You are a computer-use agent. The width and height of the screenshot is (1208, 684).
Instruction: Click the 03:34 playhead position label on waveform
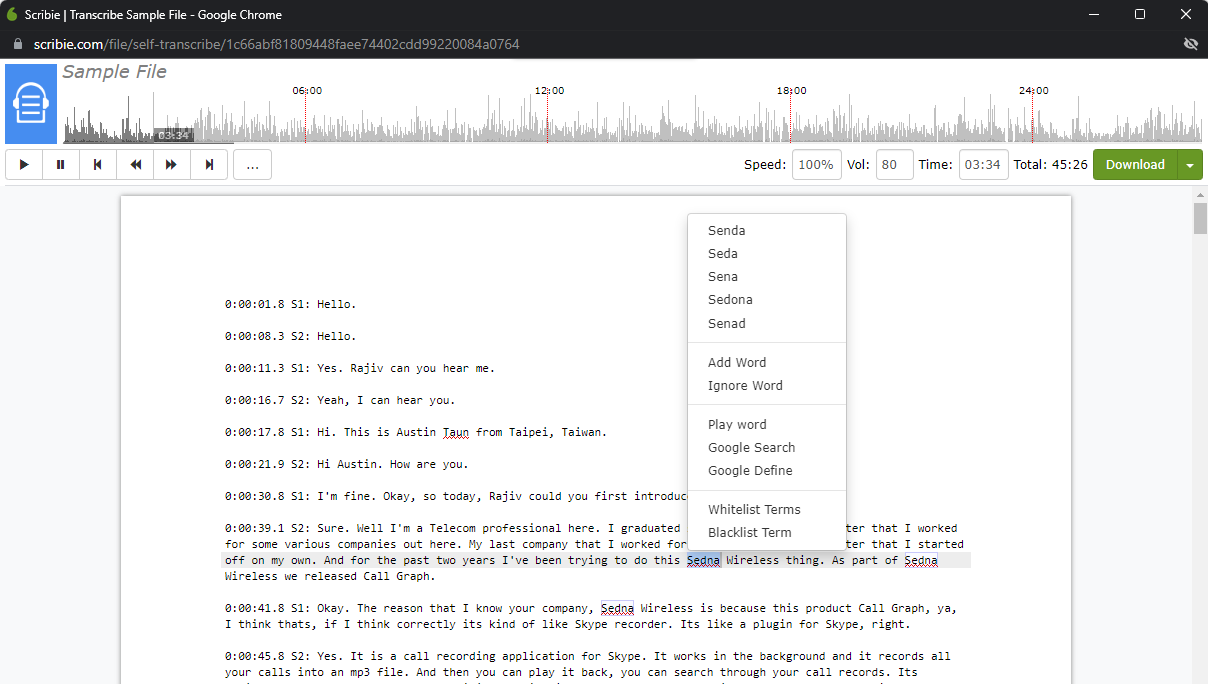pos(174,135)
